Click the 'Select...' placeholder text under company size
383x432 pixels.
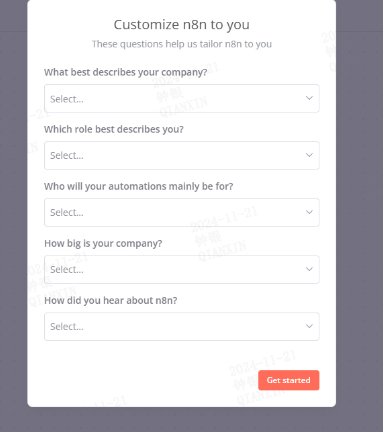(x=67, y=269)
